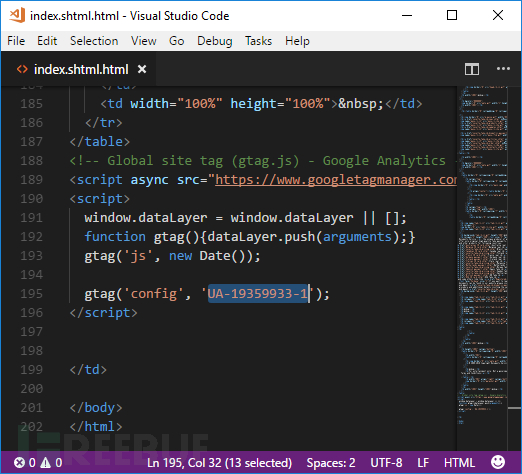This screenshot has width=522, height=474.
Task: Open the Debug menu
Action: point(215,41)
